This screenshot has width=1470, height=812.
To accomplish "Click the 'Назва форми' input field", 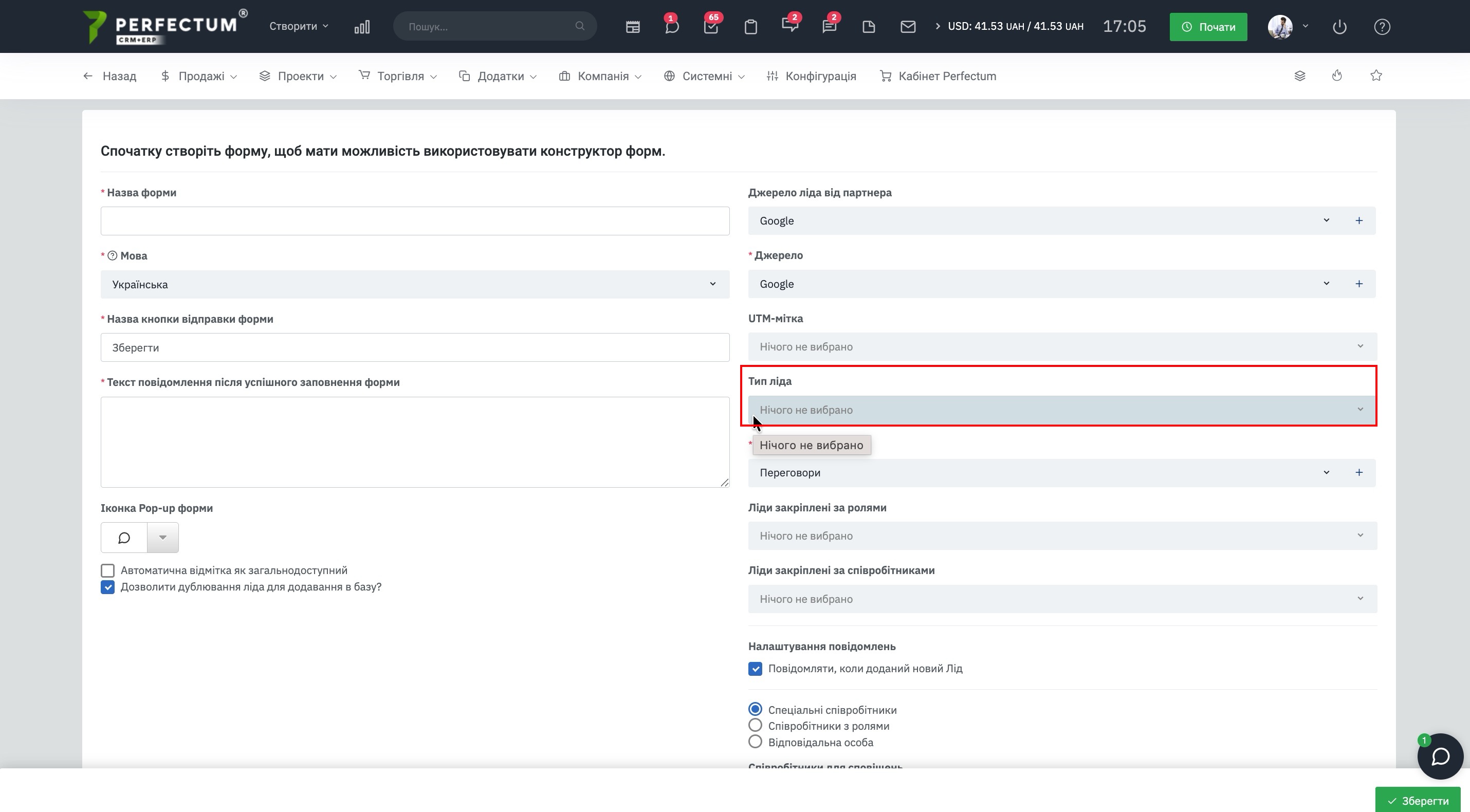I will (x=415, y=221).
